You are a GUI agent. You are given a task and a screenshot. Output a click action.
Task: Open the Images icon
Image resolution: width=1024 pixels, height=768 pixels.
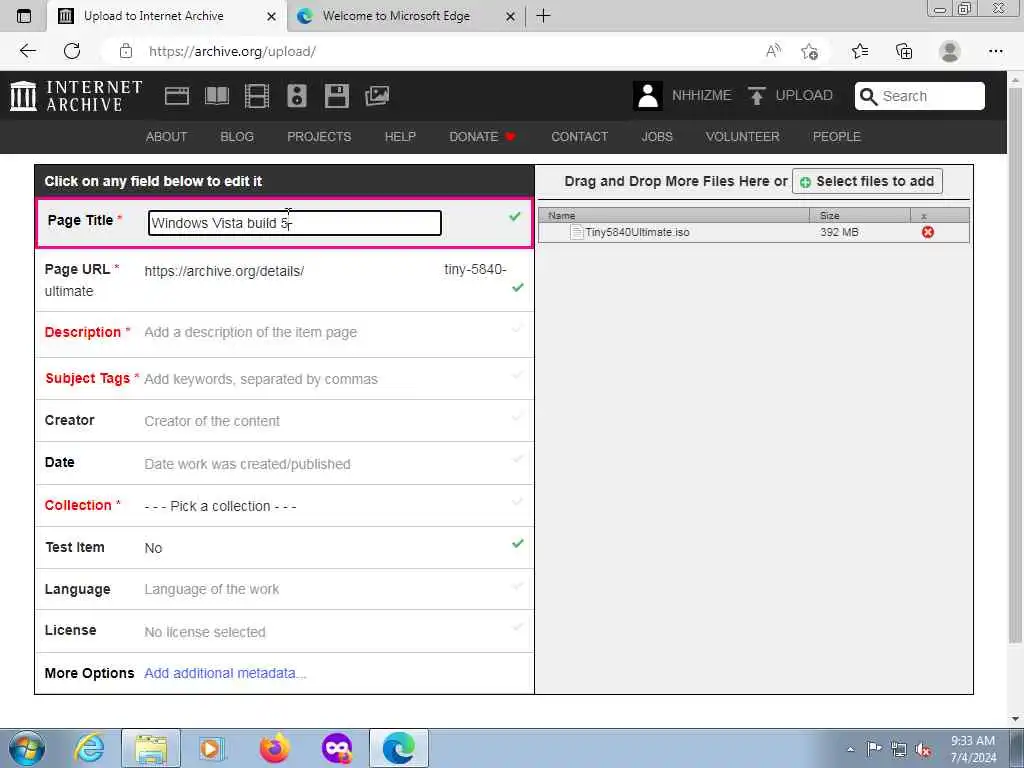coord(377,96)
